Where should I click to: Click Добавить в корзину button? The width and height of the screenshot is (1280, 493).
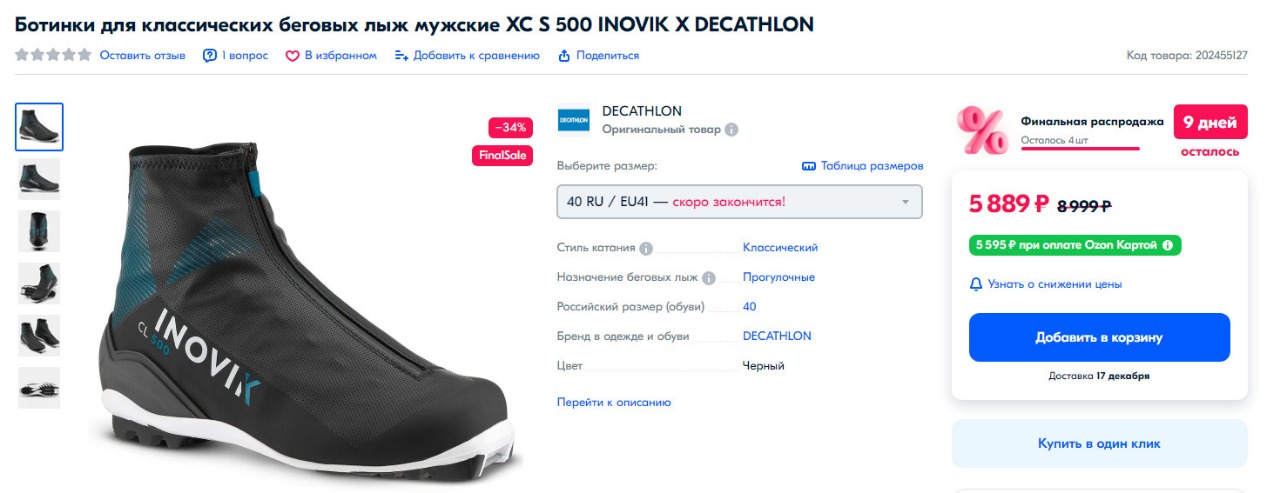pyautogui.click(x=1099, y=338)
